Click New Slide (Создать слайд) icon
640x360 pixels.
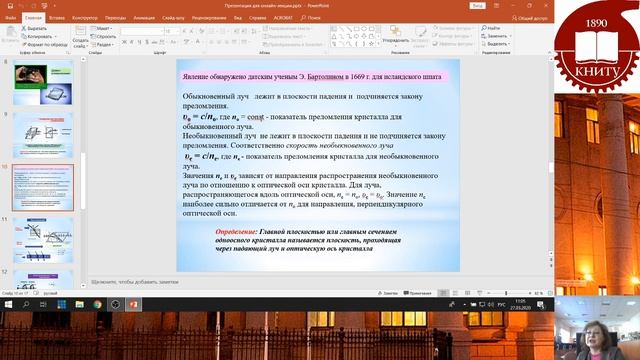(x=80, y=31)
